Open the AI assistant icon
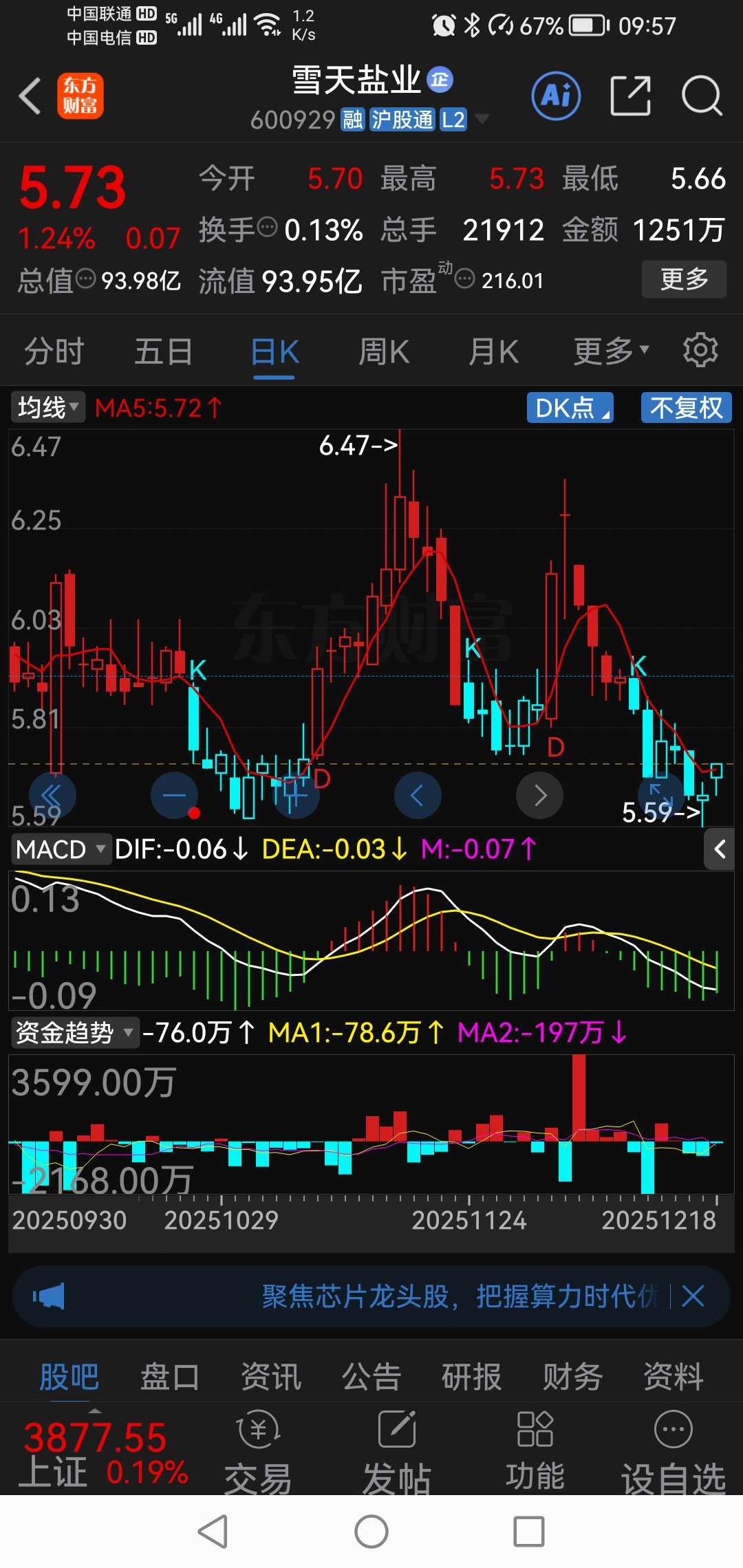The width and height of the screenshot is (743, 1568). pos(556,96)
